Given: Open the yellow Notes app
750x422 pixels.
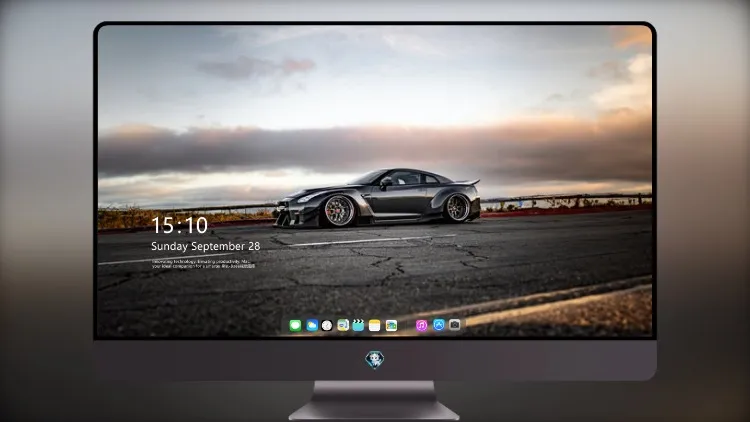Looking at the screenshot, I should [x=375, y=325].
